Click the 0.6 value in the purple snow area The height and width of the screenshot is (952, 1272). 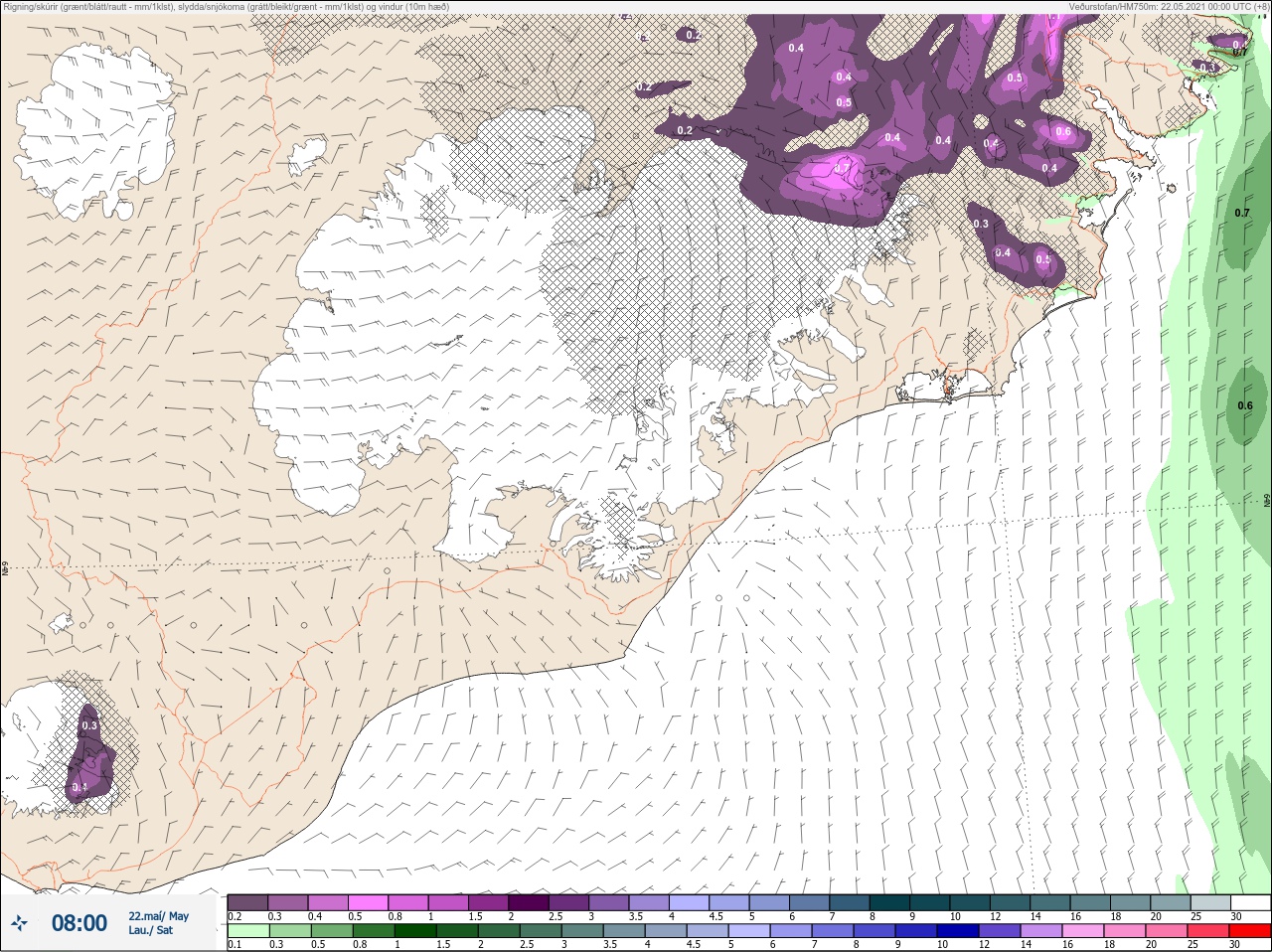[x=1063, y=131]
